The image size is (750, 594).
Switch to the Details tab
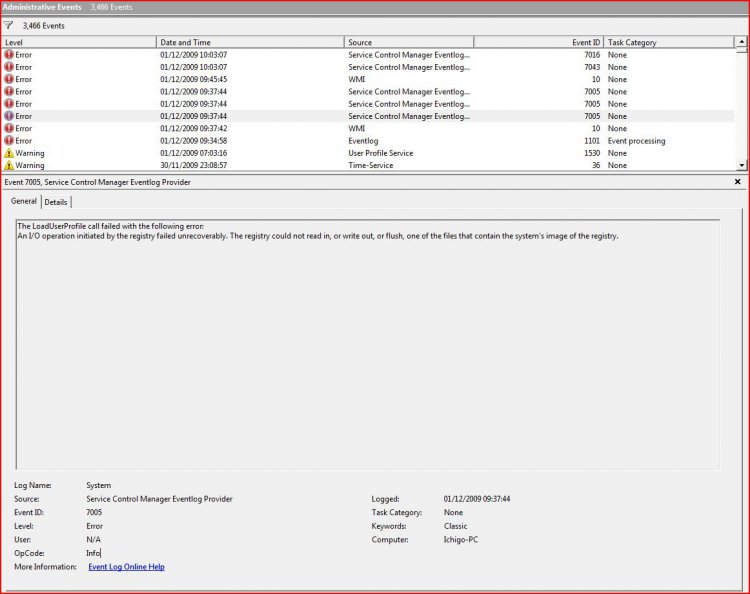tap(56, 202)
